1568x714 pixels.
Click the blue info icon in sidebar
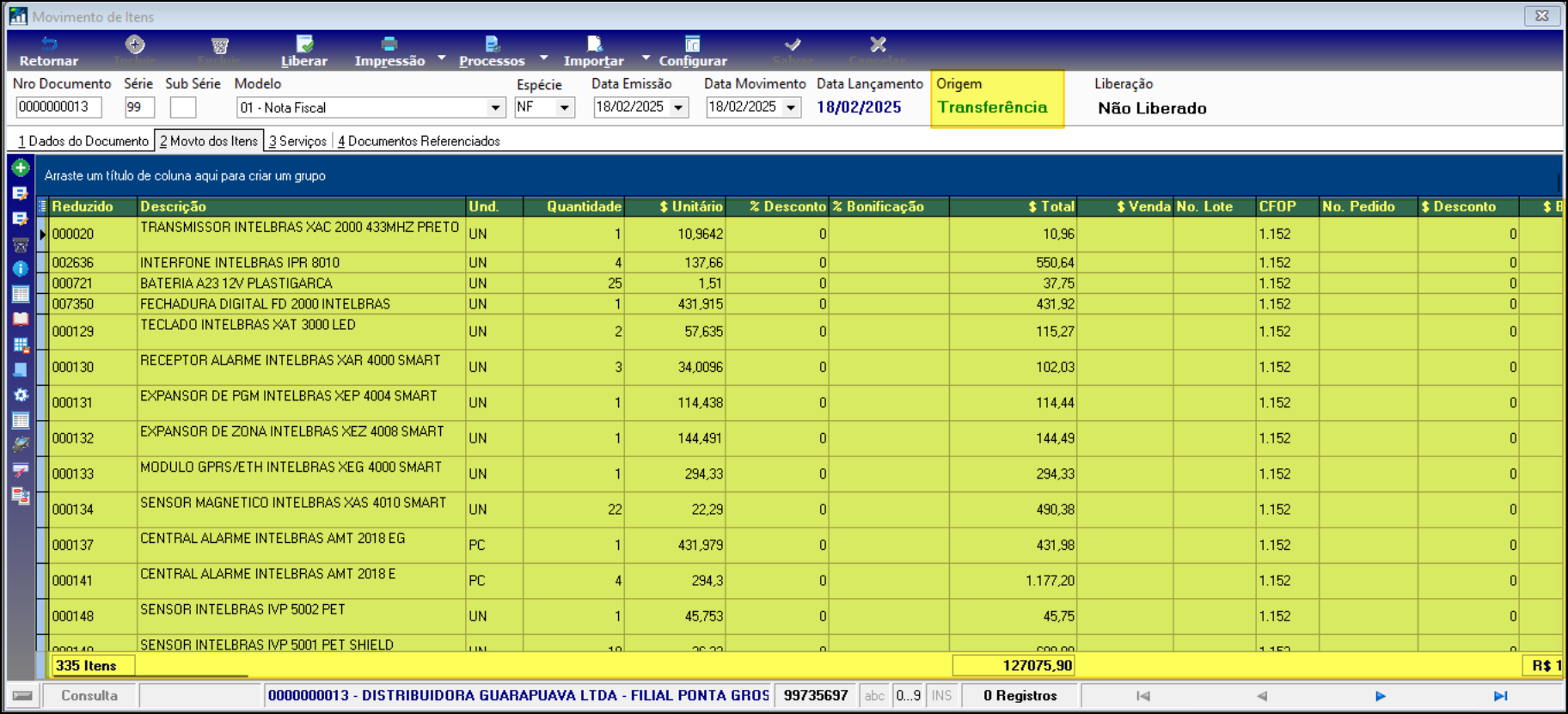[x=21, y=269]
